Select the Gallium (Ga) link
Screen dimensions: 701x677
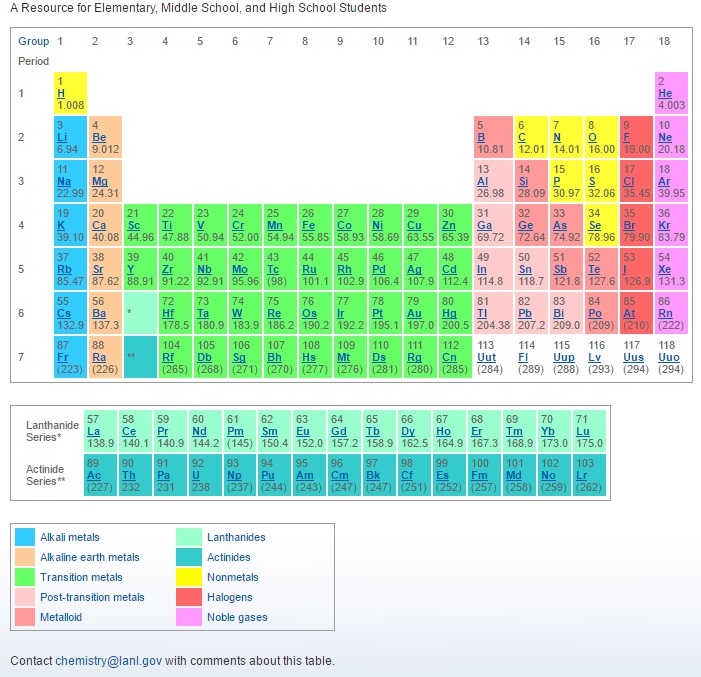click(484, 225)
